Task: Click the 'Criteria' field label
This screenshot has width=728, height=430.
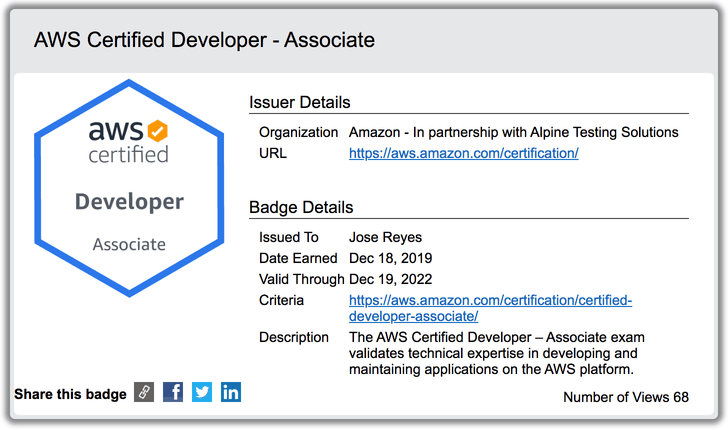Action: click(x=281, y=300)
